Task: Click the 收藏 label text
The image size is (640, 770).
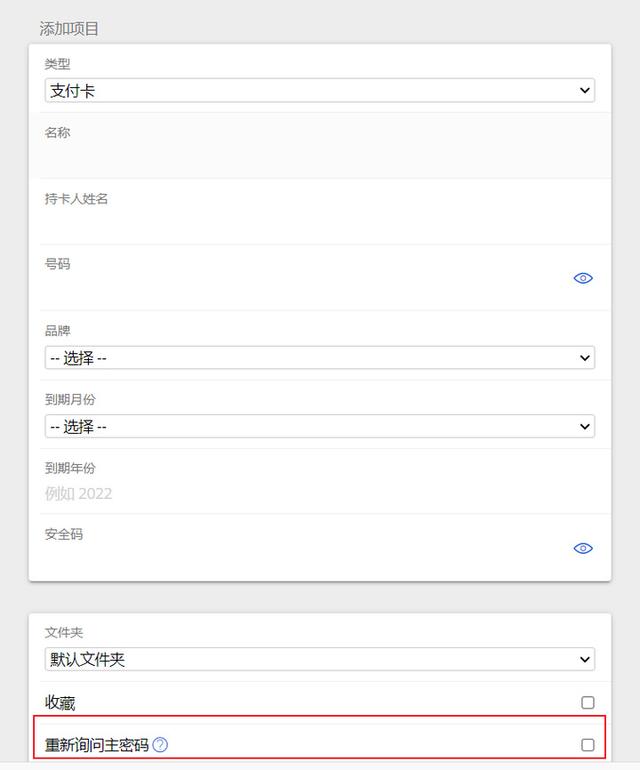Action: (x=60, y=703)
